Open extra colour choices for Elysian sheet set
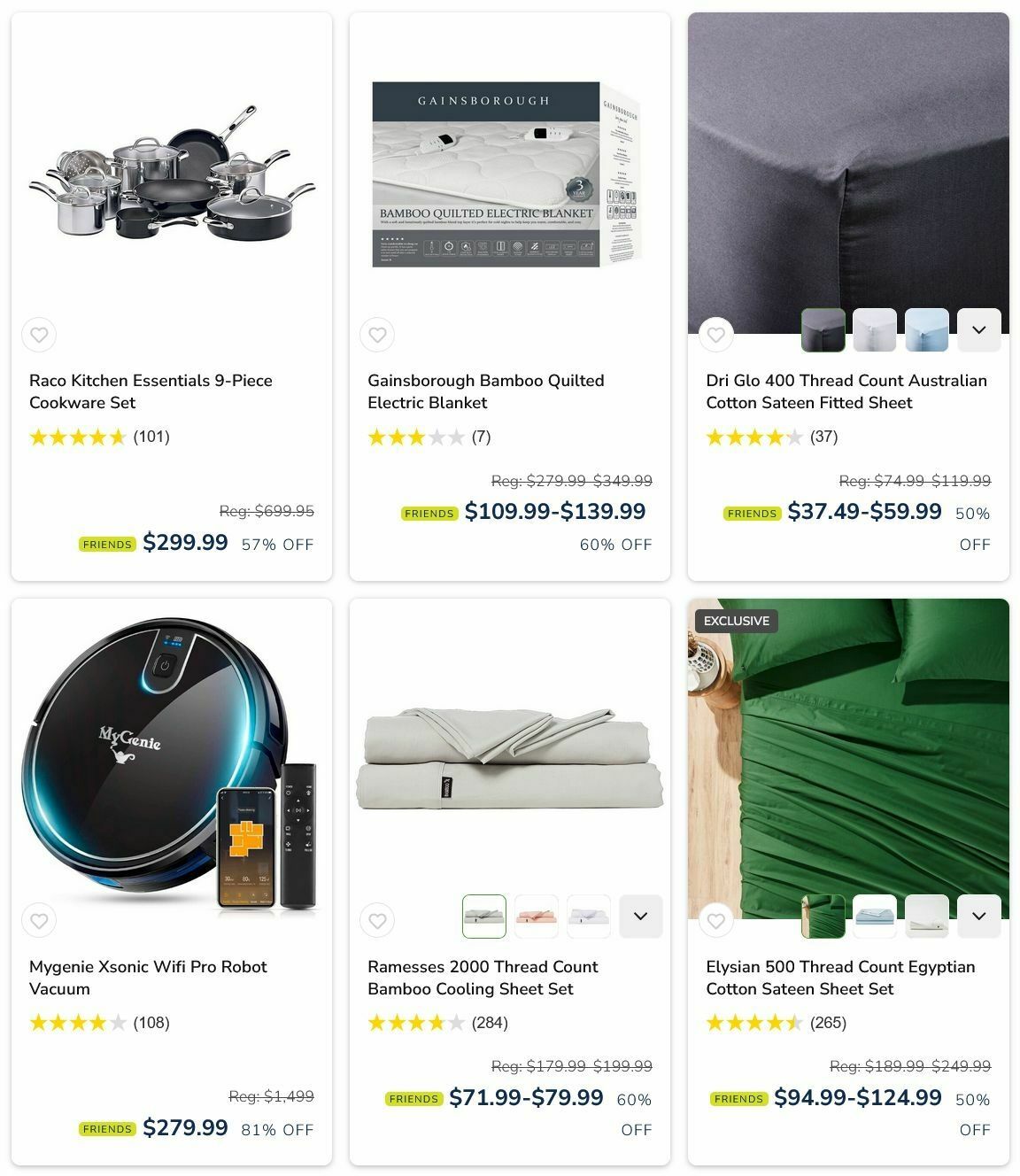This screenshot has width=1020, height=1176. (x=979, y=917)
